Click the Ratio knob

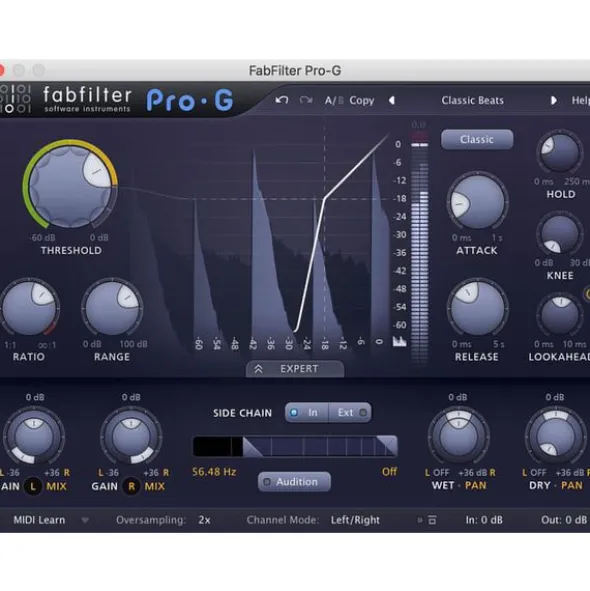pyautogui.click(x=29, y=308)
